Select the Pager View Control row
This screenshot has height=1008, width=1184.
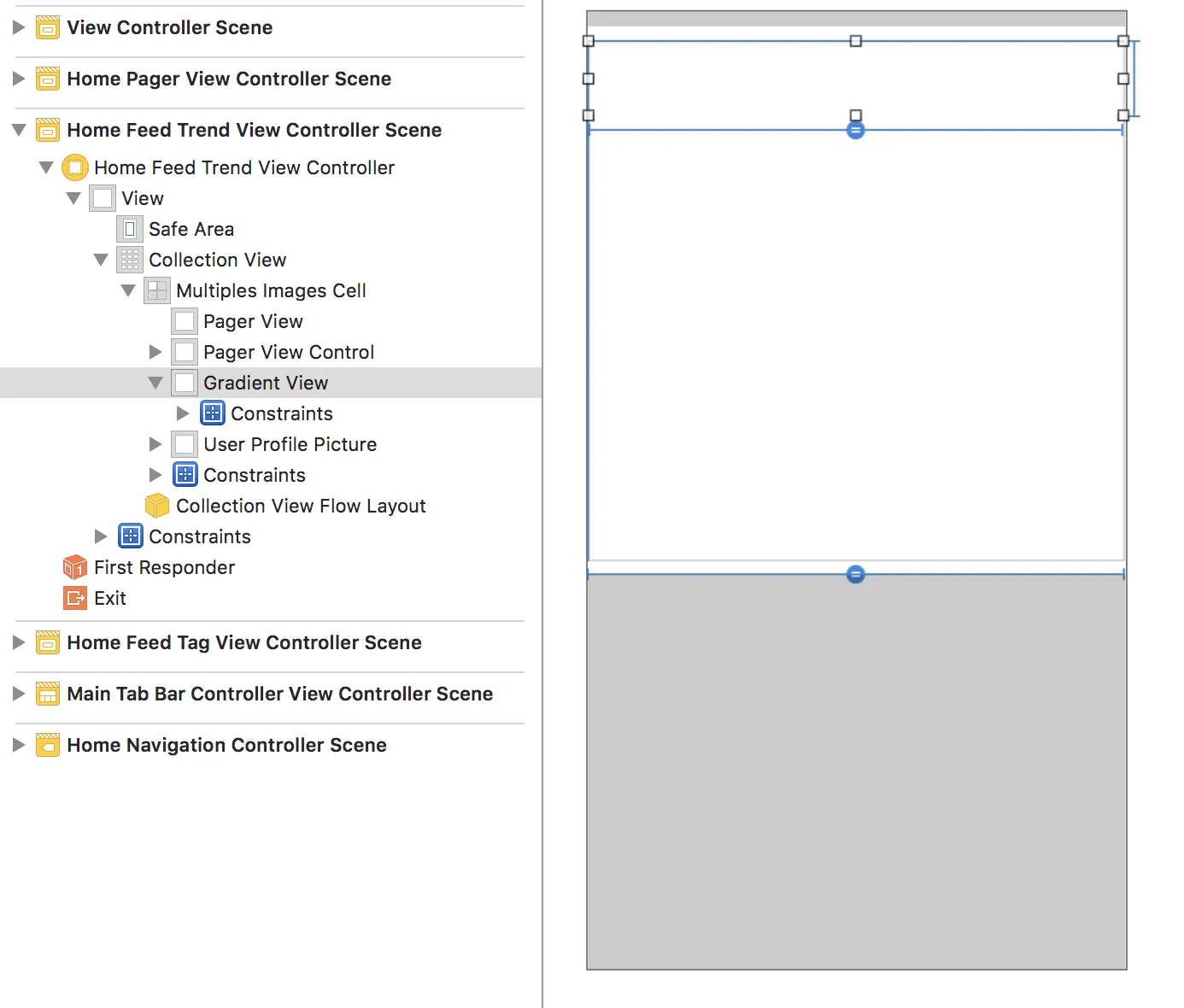click(x=271, y=352)
